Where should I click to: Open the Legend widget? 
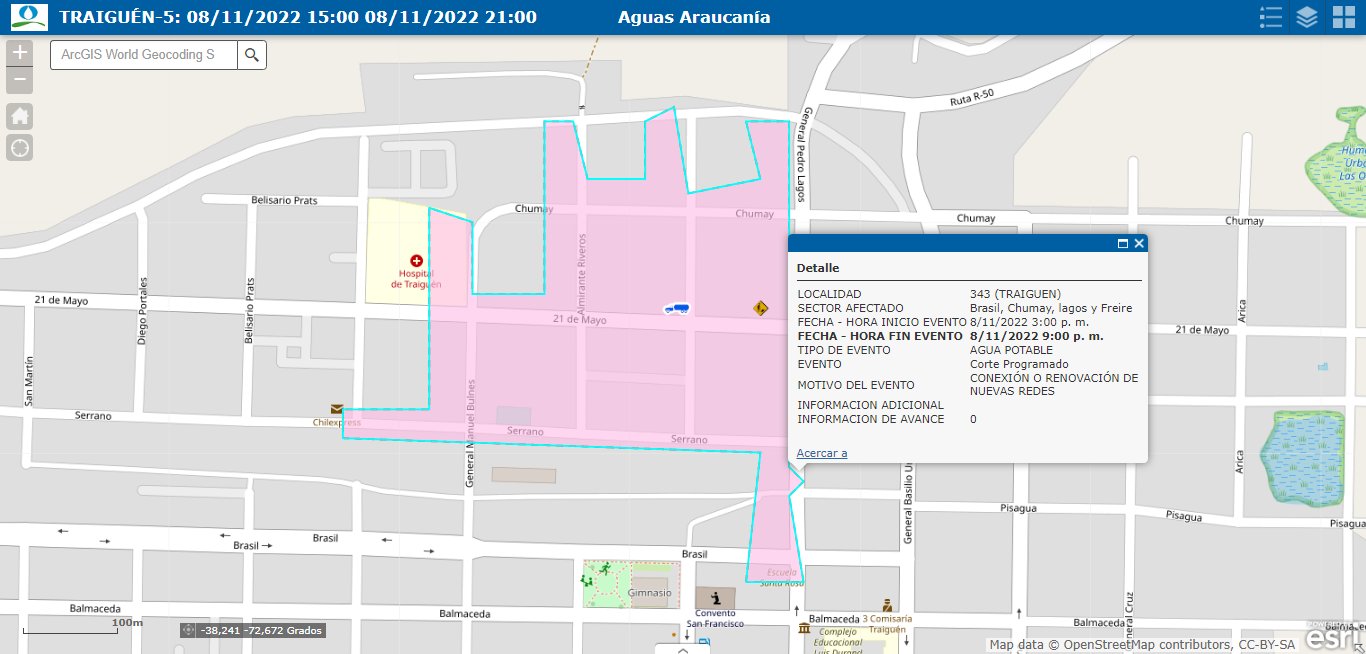click(1271, 17)
